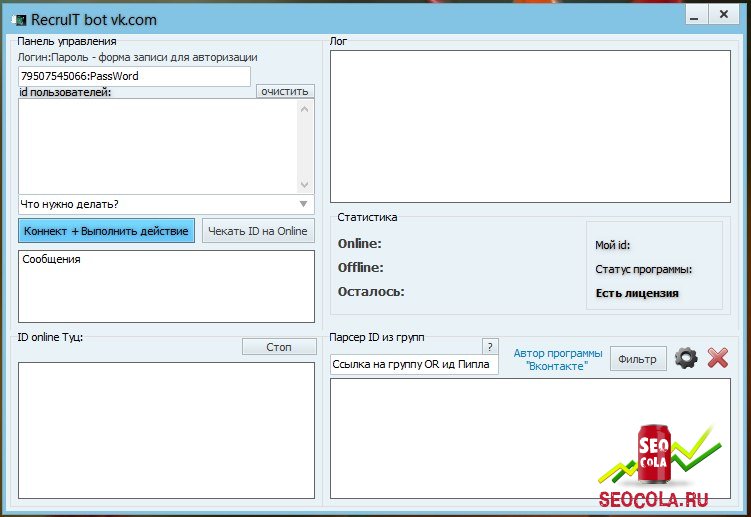Expand the Что нужно делать? dropdown
Screen dimensions: 751x517
[166, 204]
